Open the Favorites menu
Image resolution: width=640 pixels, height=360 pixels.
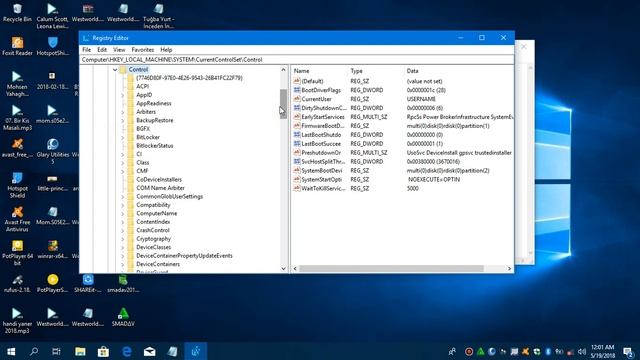tap(142, 49)
